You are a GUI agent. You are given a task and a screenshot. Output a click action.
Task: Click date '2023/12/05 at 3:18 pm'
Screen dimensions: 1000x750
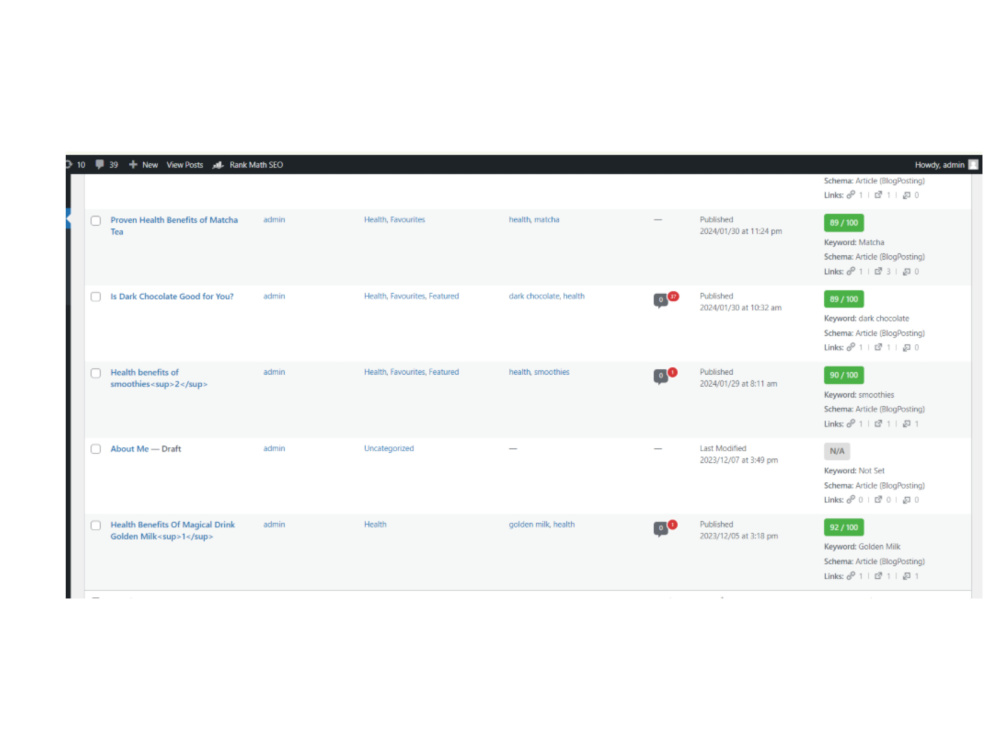click(x=739, y=536)
